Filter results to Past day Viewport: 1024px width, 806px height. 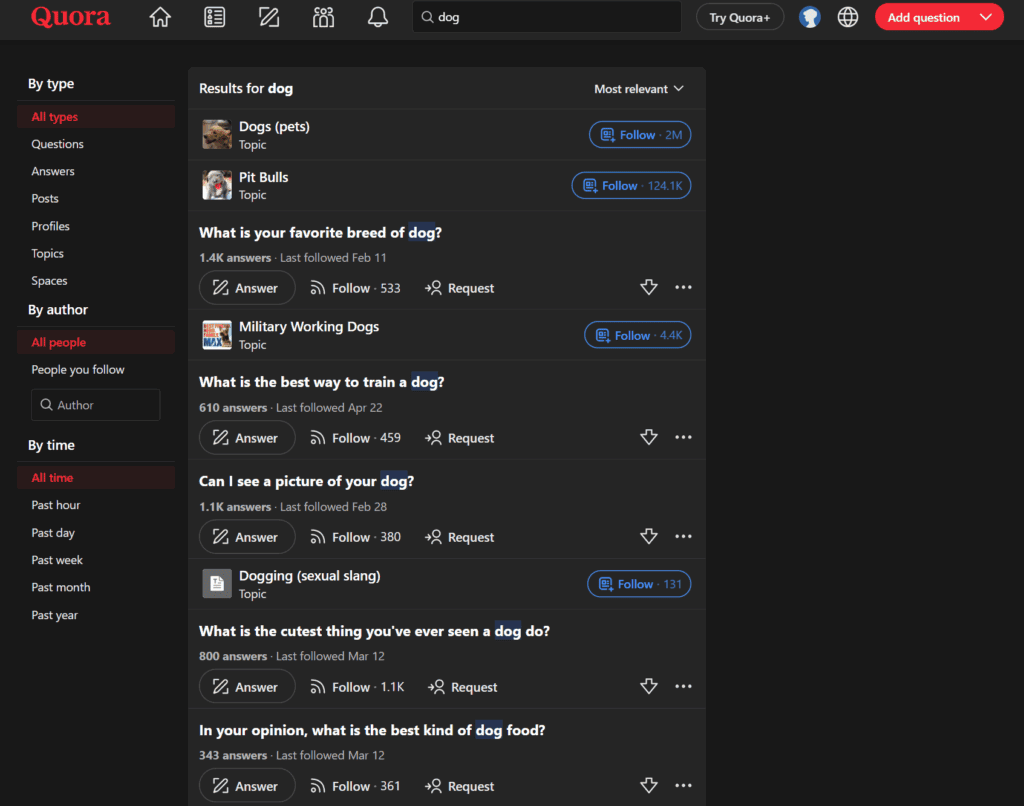96,533
